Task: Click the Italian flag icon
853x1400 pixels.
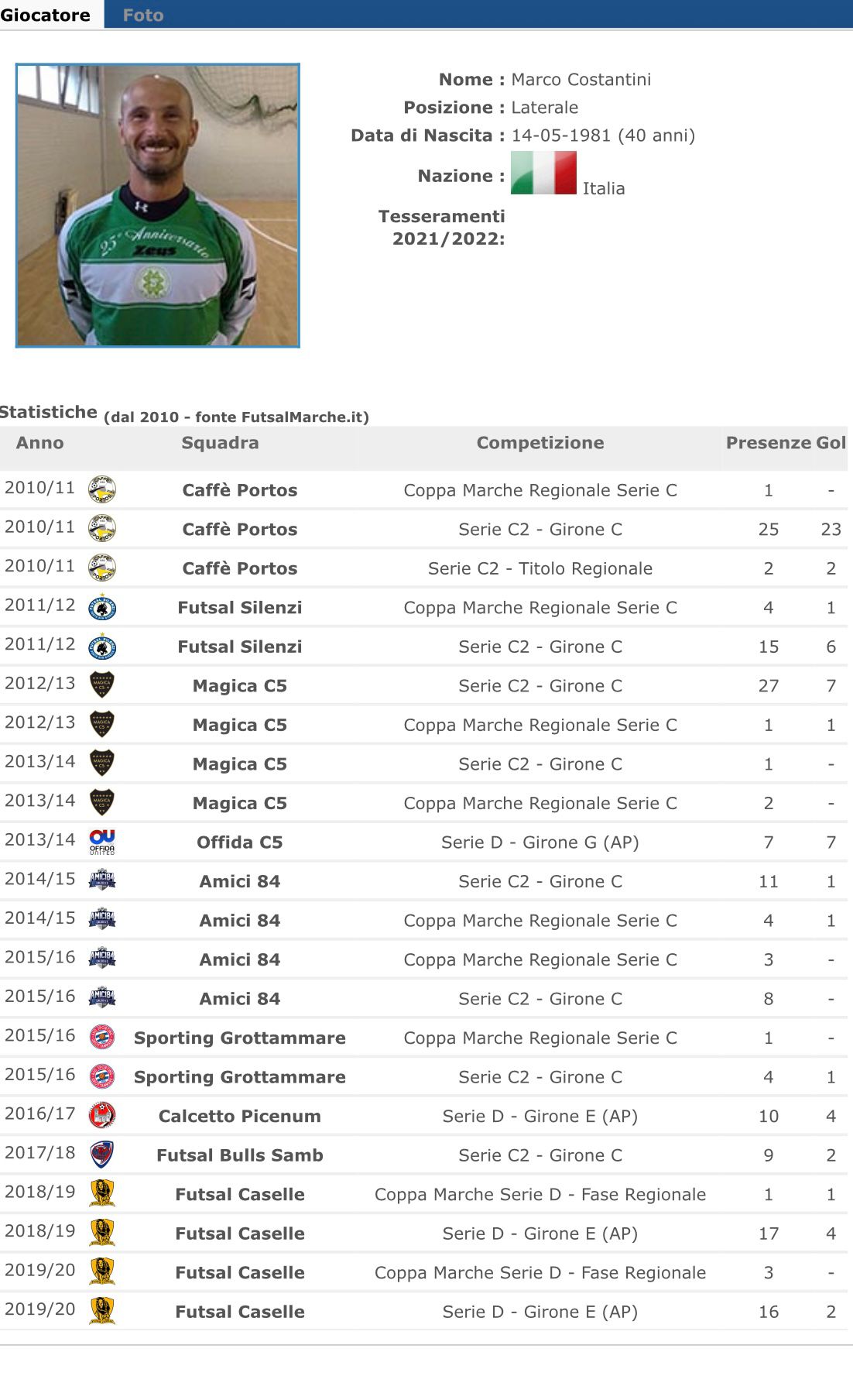Action: click(x=543, y=172)
